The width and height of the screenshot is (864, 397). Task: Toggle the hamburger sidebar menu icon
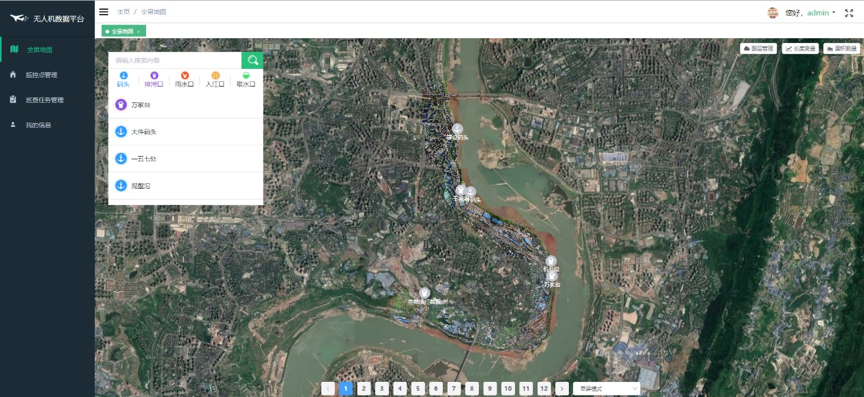pyautogui.click(x=104, y=12)
